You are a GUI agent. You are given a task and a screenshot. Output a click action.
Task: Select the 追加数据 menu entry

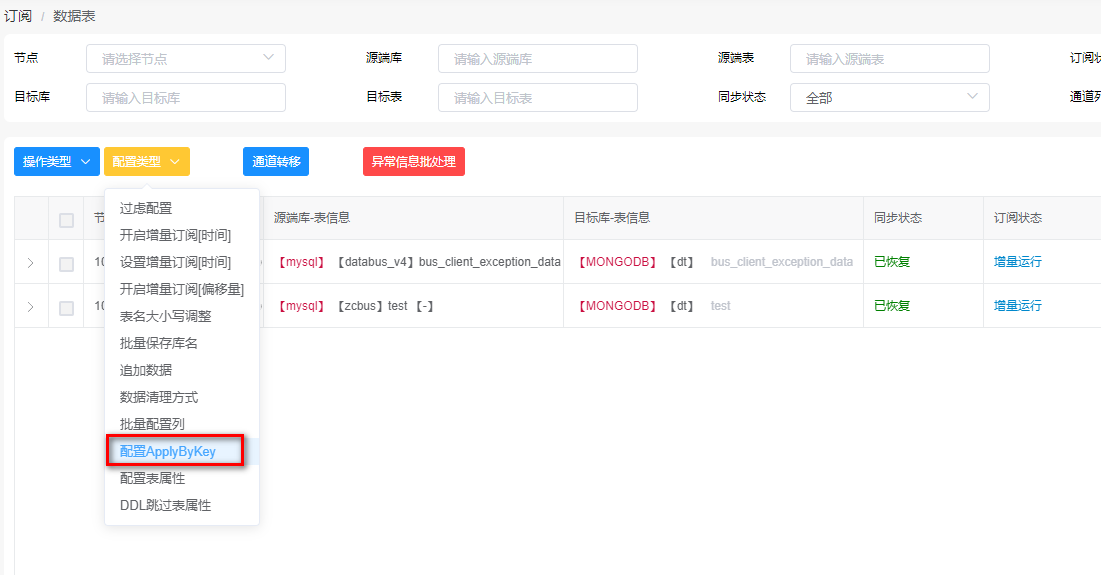click(146, 370)
